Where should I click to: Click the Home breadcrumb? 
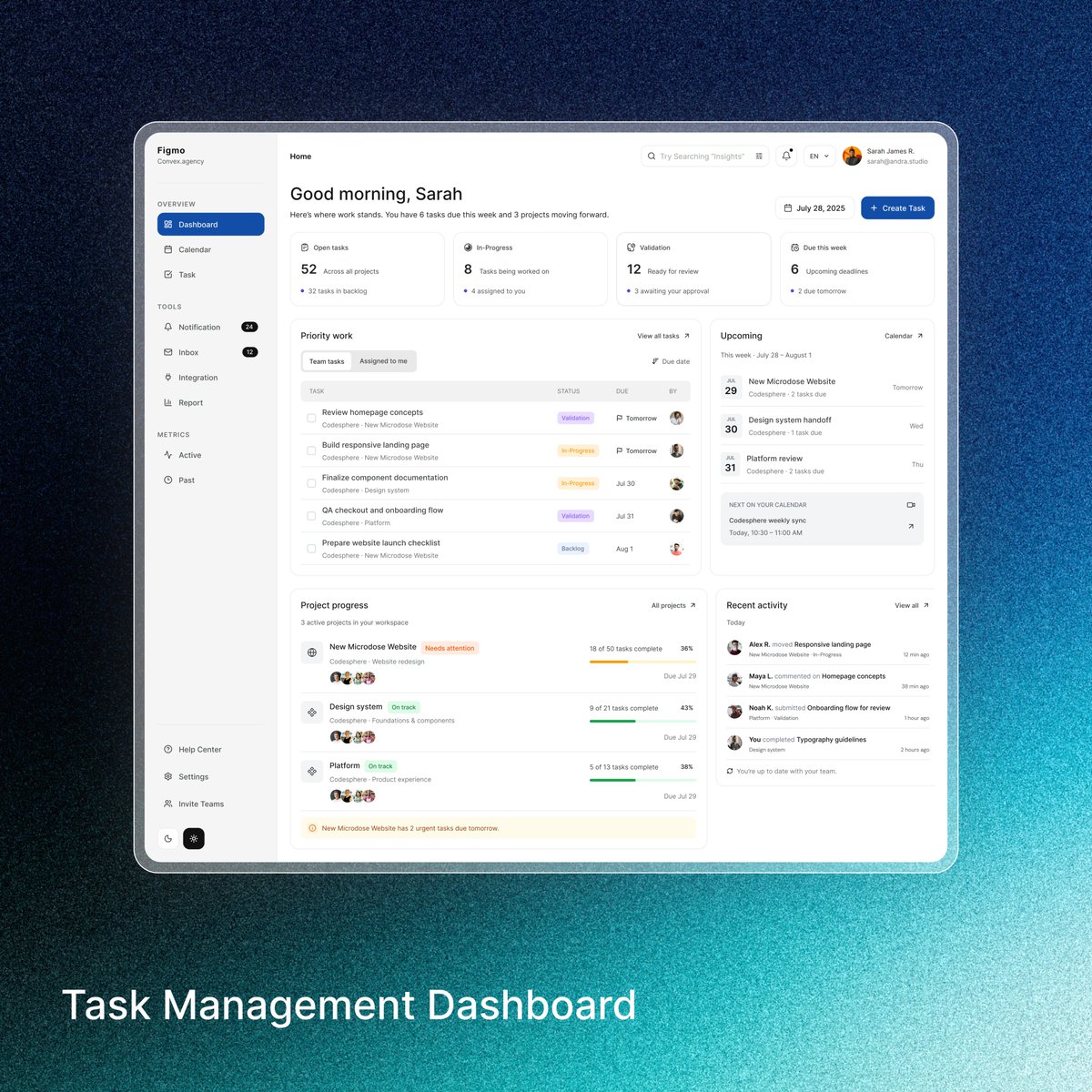(x=300, y=157)
